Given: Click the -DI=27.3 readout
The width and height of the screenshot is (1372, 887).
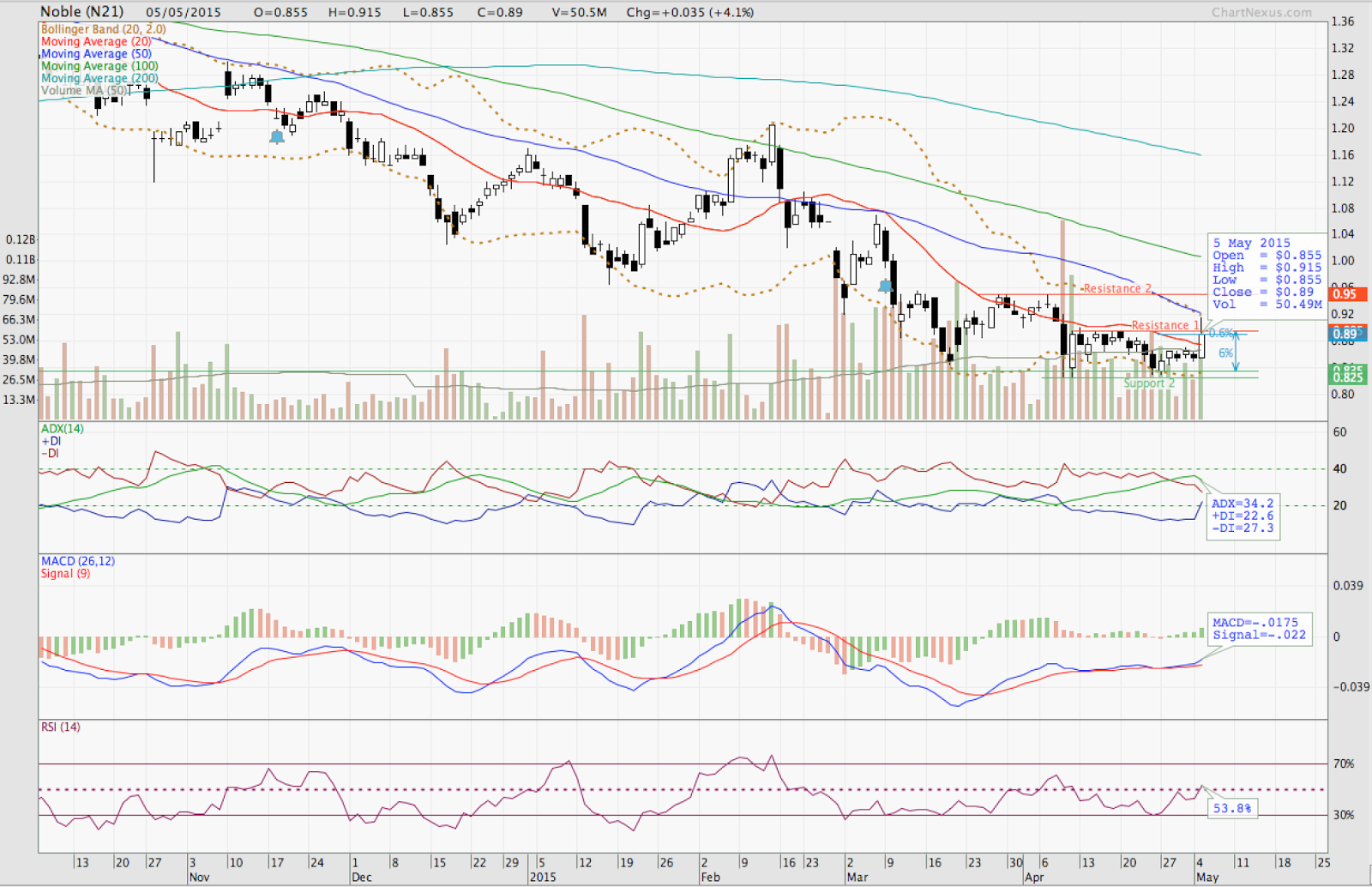Looking at the screenshot, I should pos(1243,528).
